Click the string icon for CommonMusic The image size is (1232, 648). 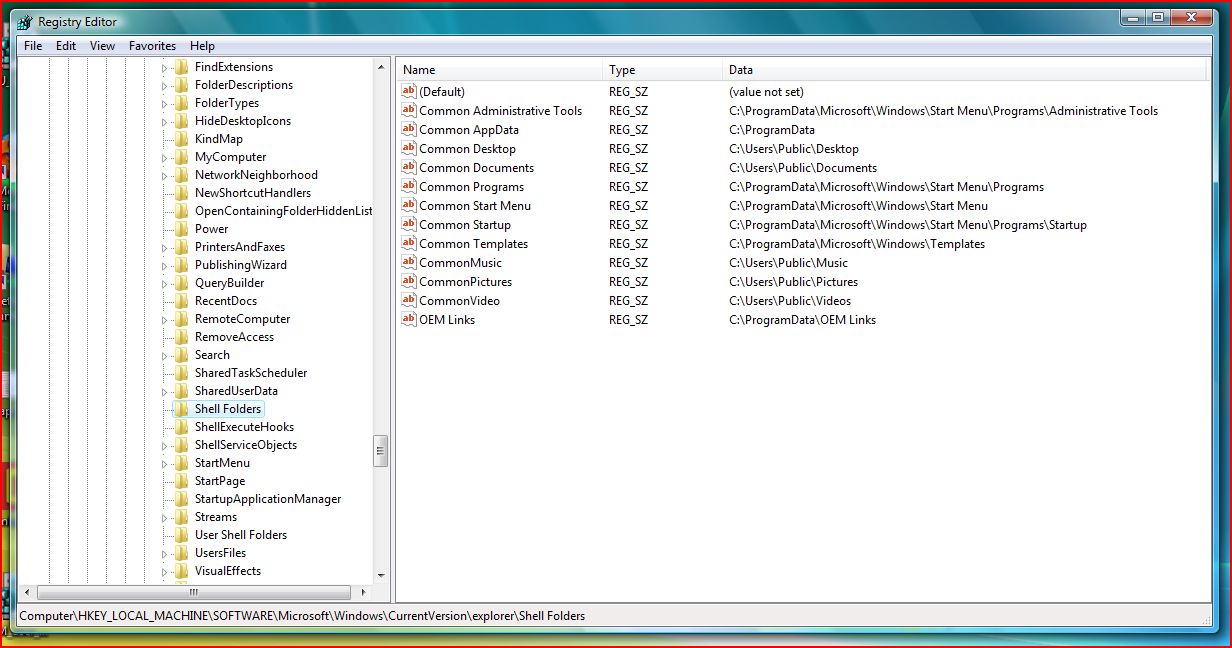pos(409,262)
